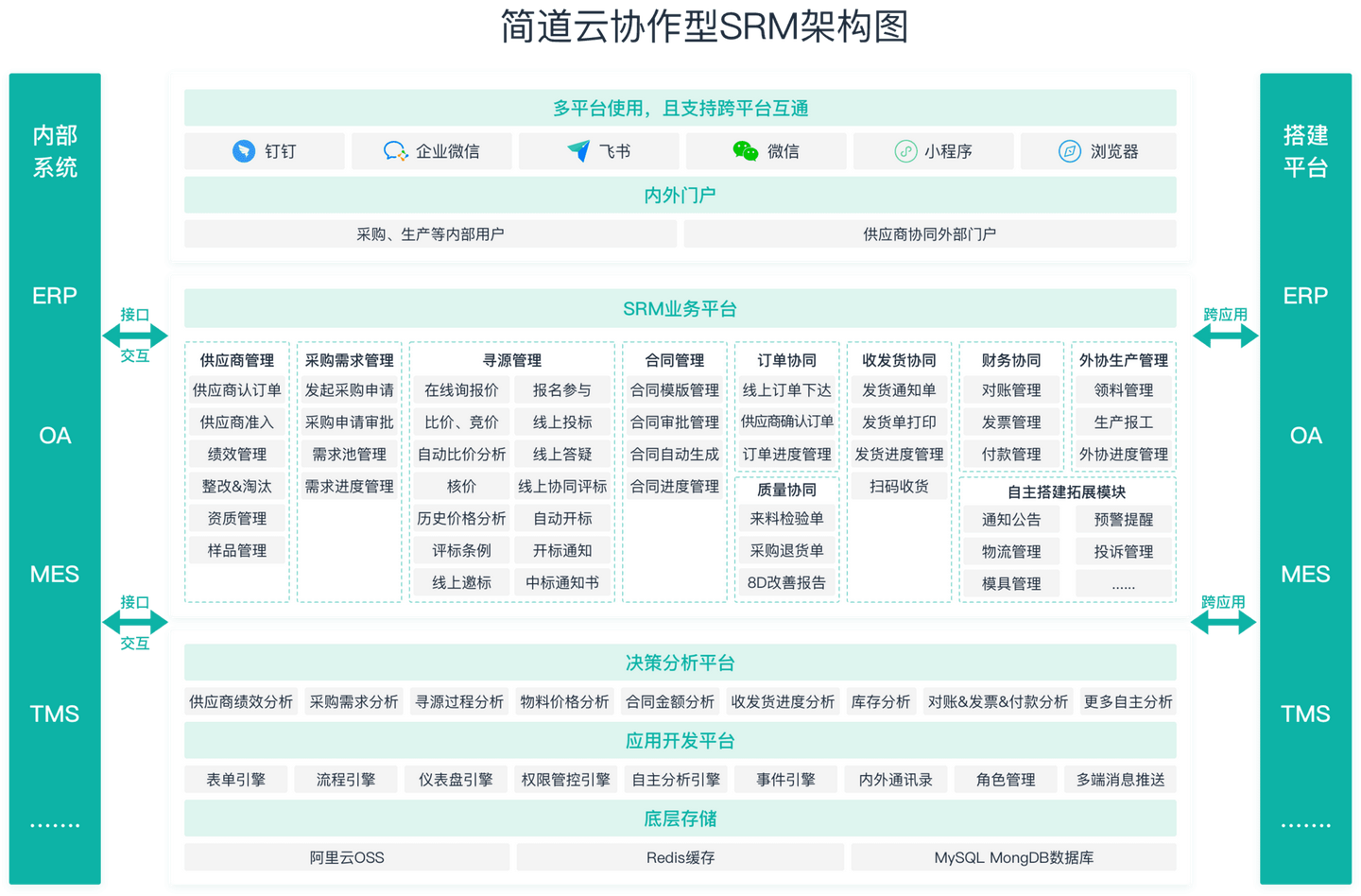
Task: Click 模具管理 item
Action: coord(1011,584)
